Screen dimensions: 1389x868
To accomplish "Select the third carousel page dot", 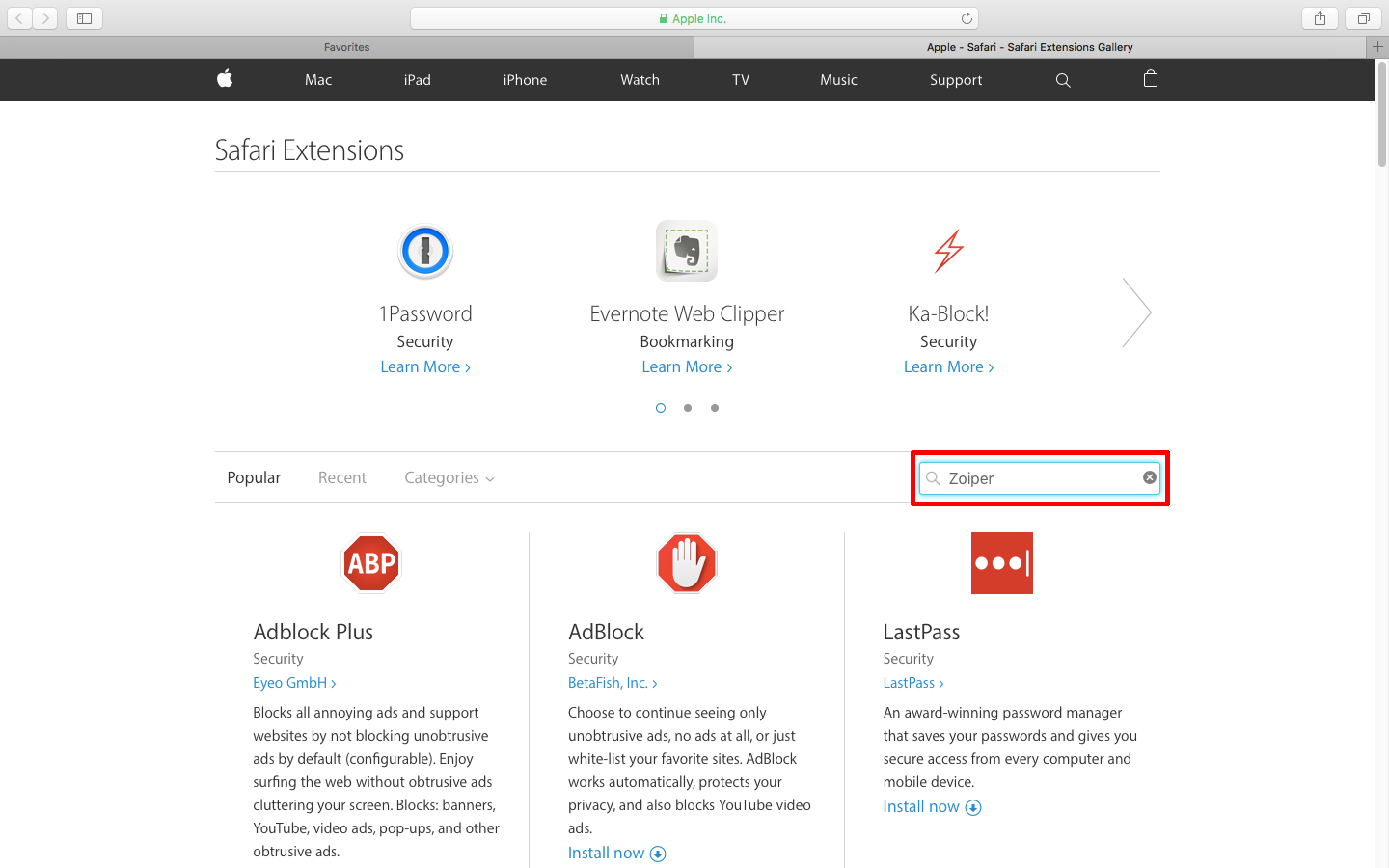I will pyautogui.click(x=715, y=408).
